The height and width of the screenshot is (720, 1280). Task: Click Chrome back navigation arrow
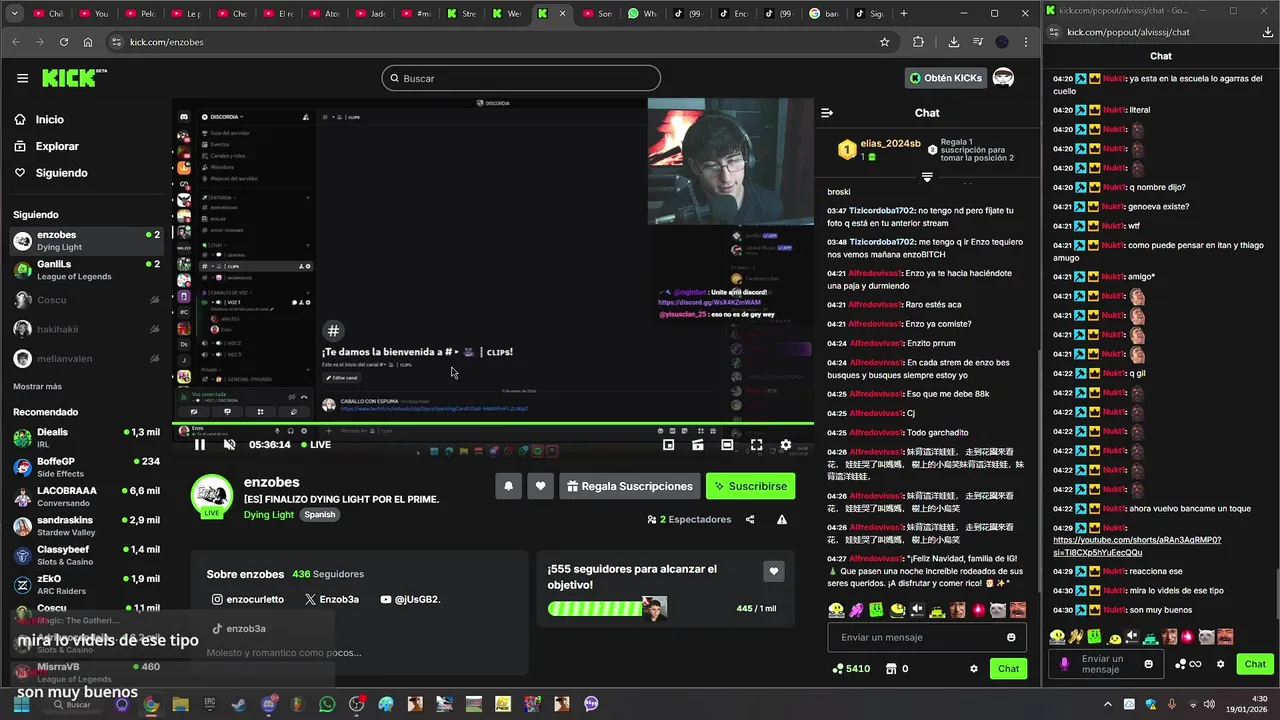pos(15,42)
